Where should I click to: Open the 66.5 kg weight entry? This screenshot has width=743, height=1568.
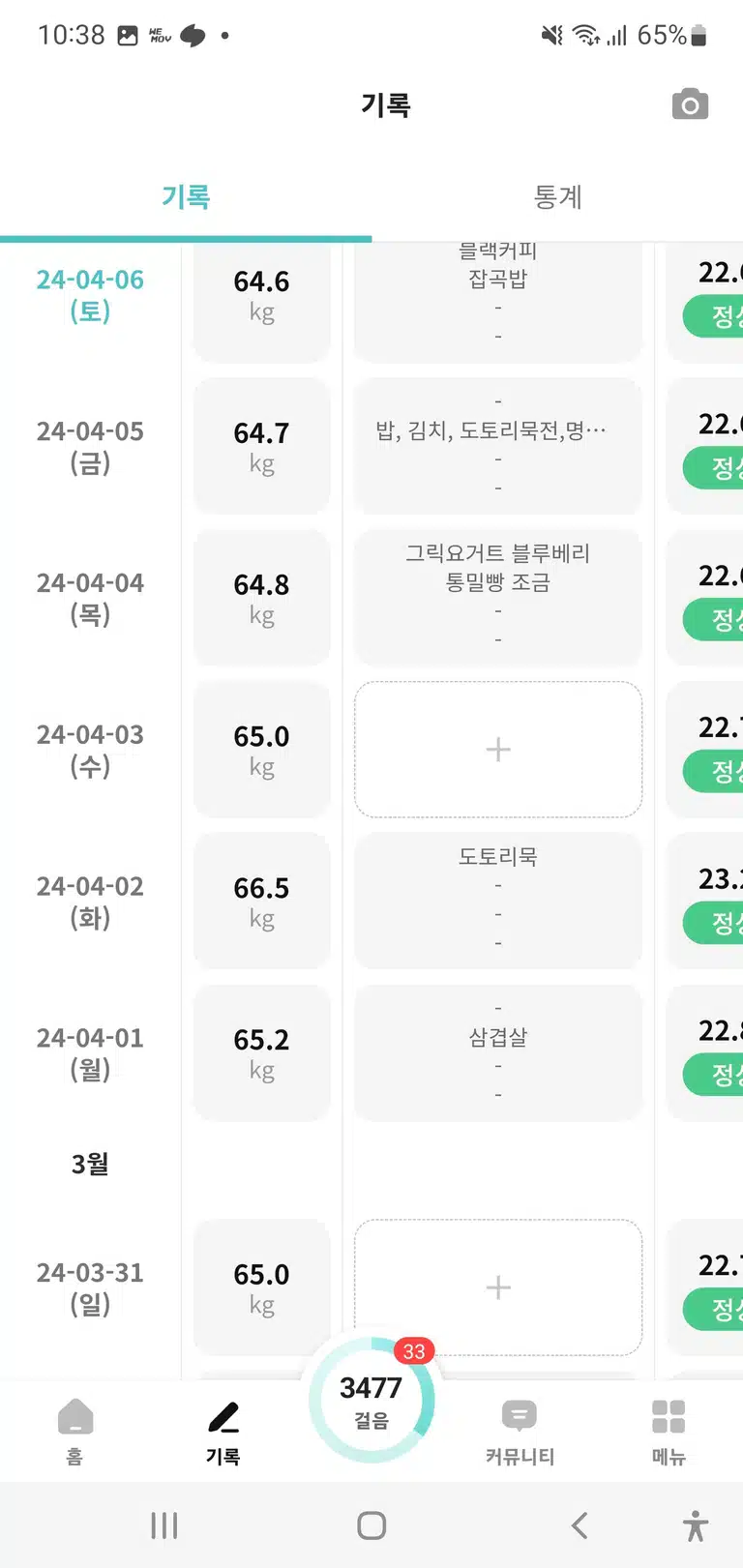[262, 902]
